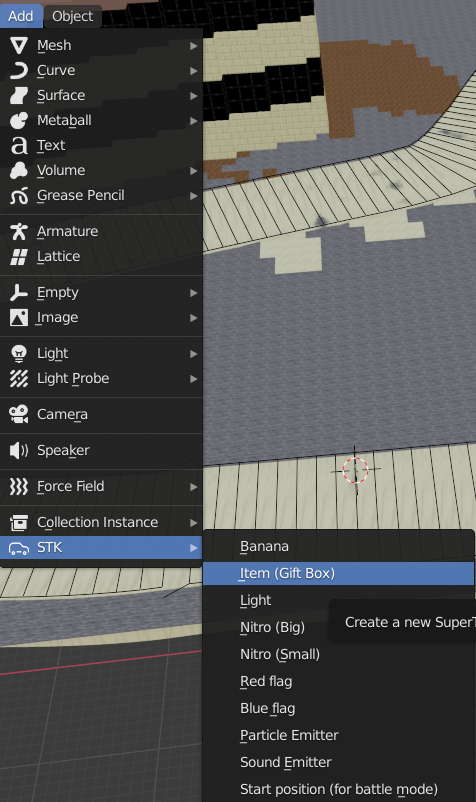The image size is (476, 802).
Task: Click the Speaker icon
Action: coord(19,451)
